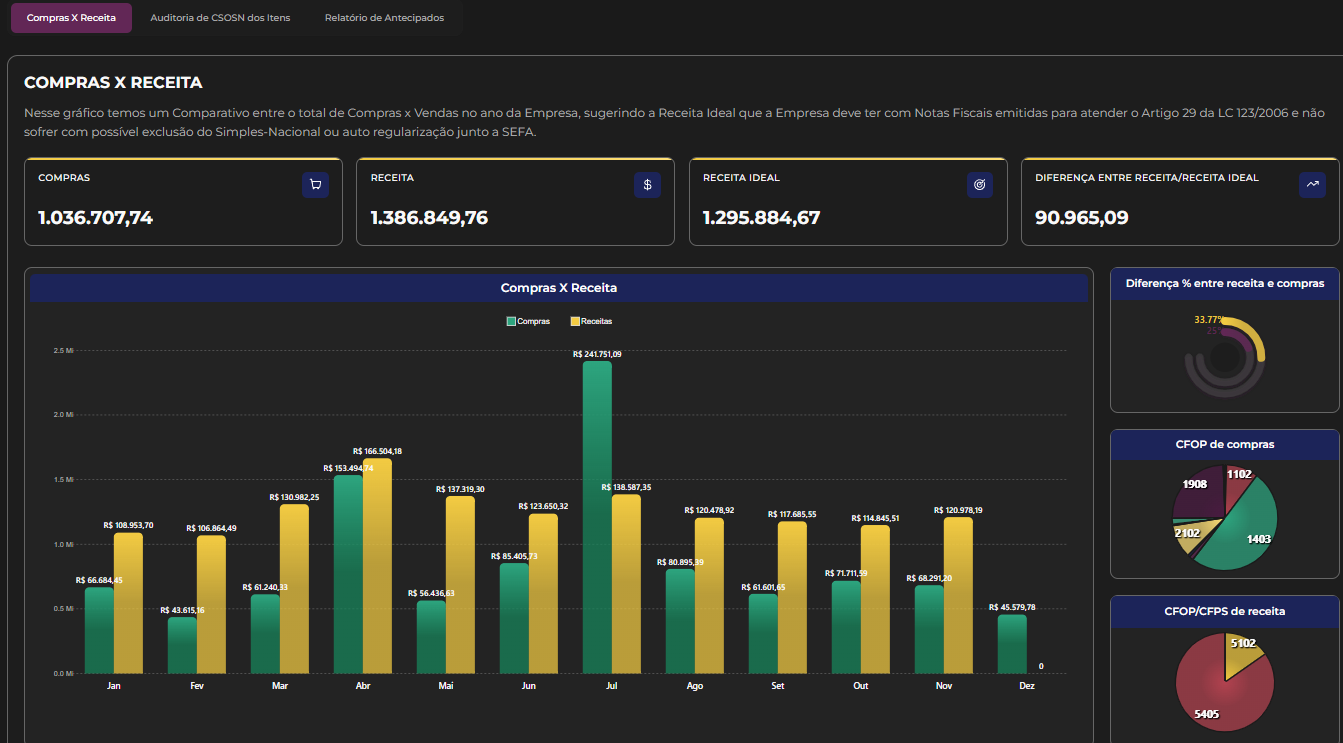This screenshot has height=743, width=1343.
Task: Click the green December Compras bar
Action: click(1012, 645)
